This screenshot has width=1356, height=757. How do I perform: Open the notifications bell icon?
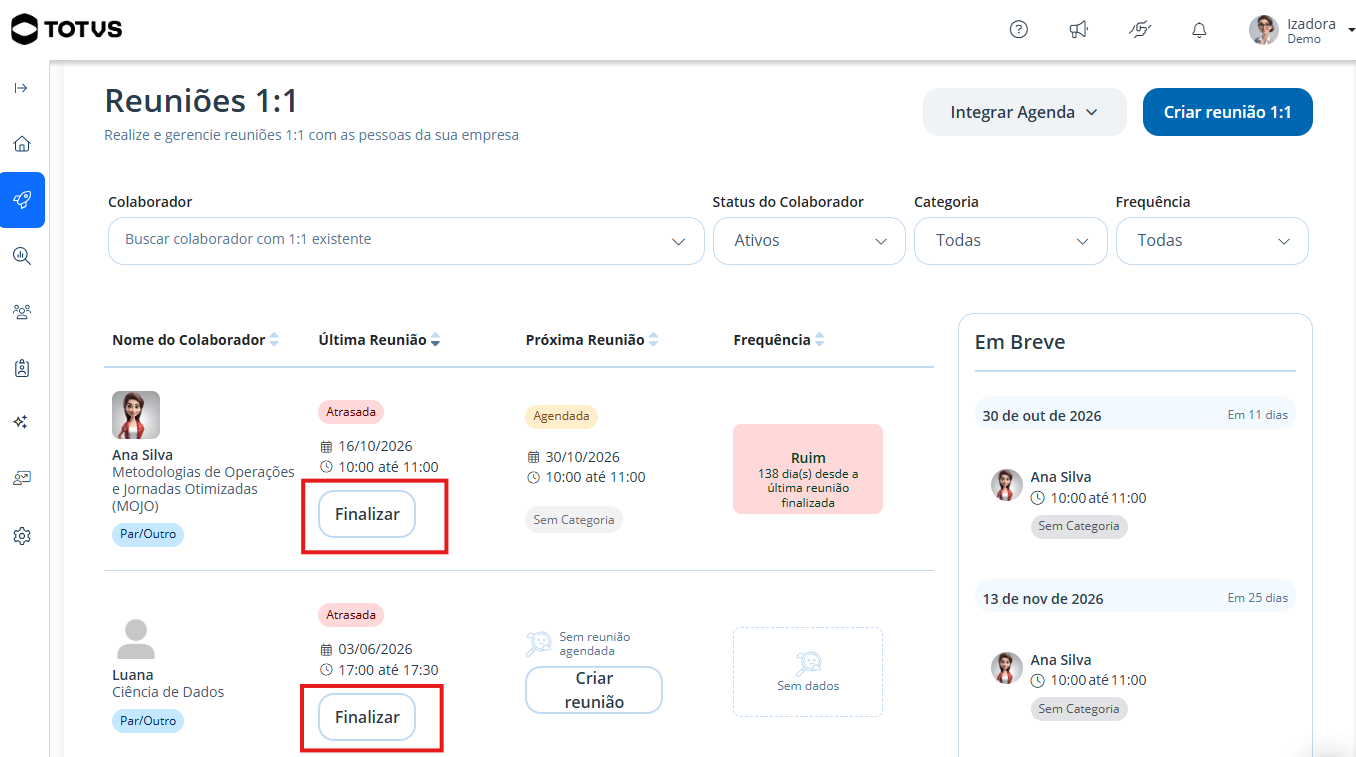(x=1199, y=30)
